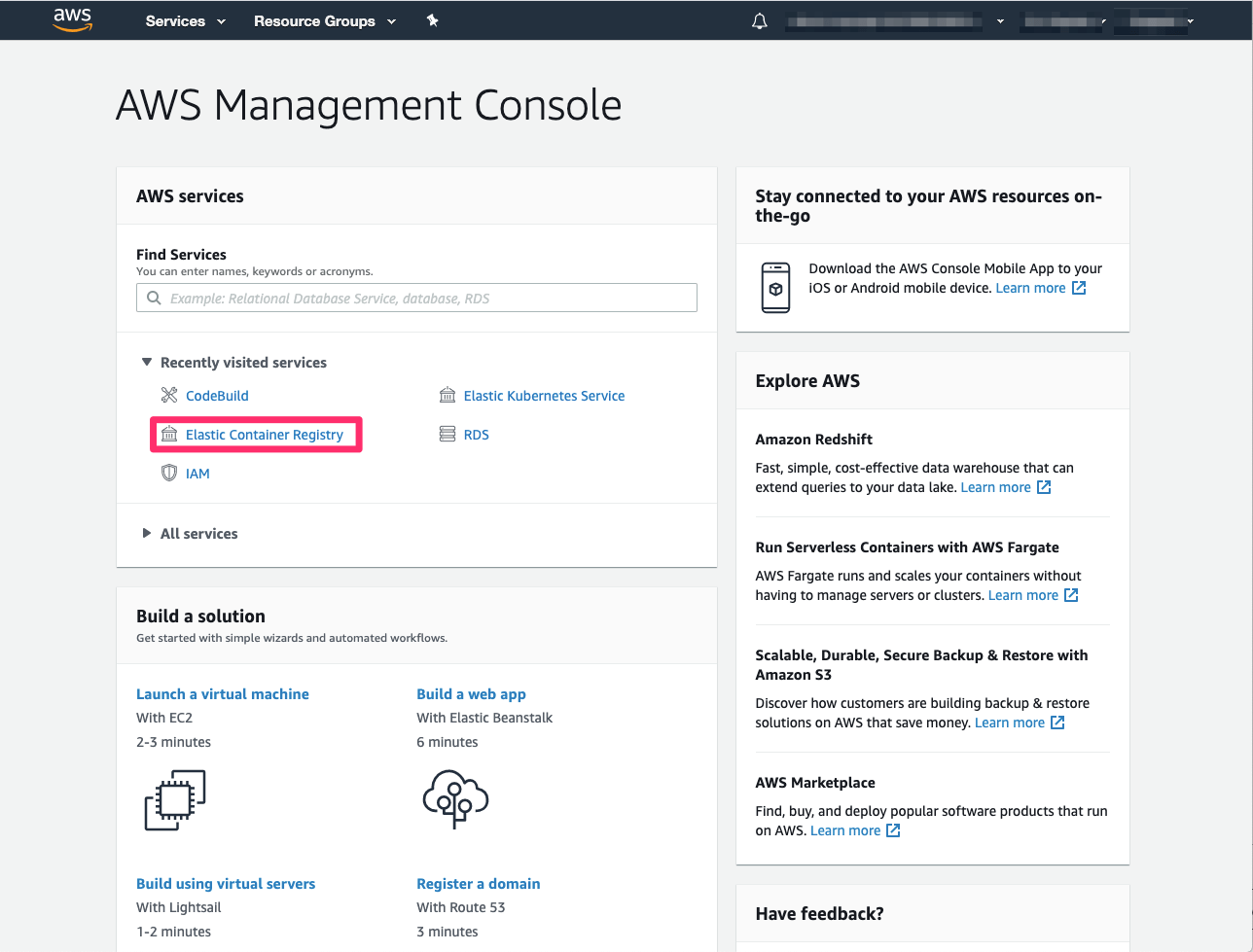The width and height of the screenshot is (1253, 952).
Task: Click the EC2 chip illustration under Launch a virtual machine
Action: point(175,799)
